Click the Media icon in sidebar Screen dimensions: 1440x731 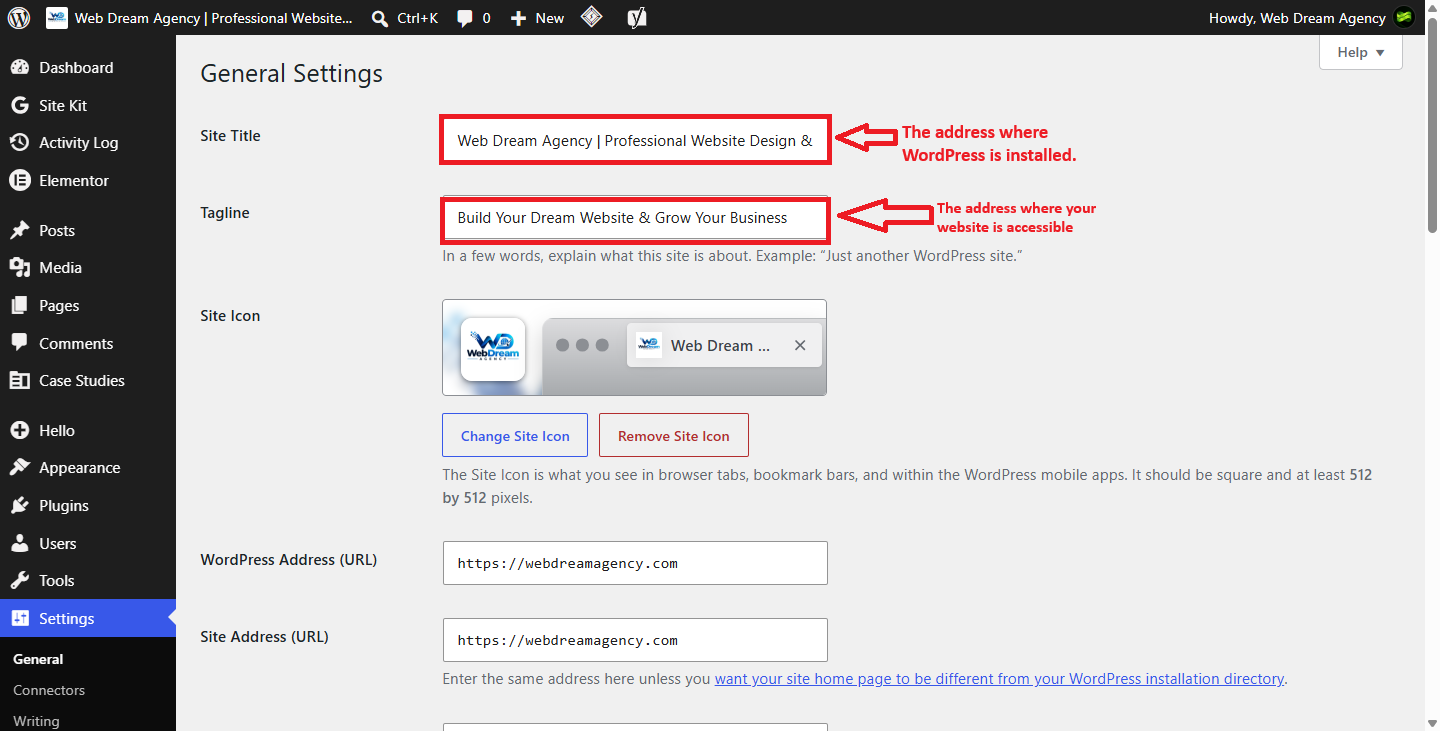point(20,268)
